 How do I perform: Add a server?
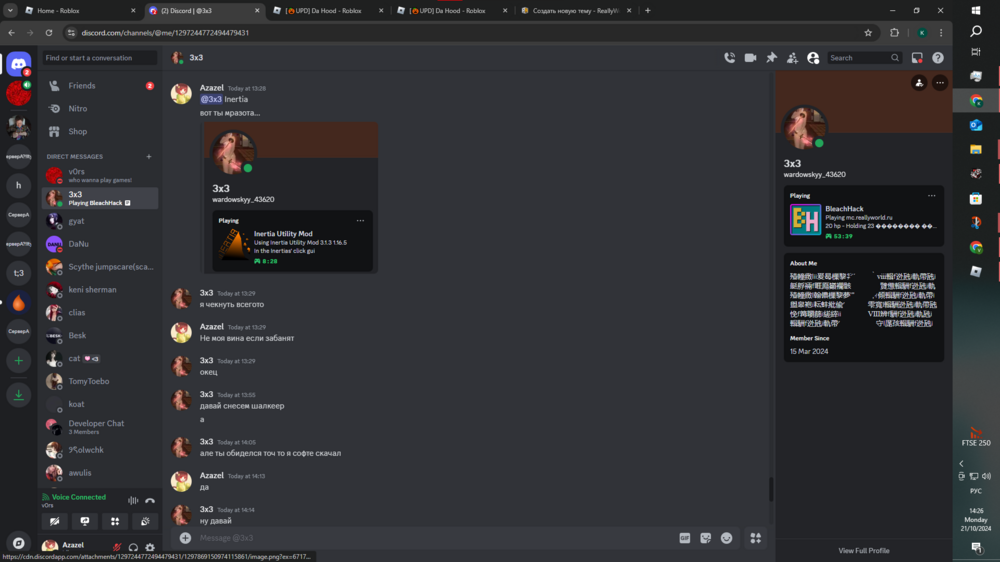pyautogui.click(x=18, y=361)
